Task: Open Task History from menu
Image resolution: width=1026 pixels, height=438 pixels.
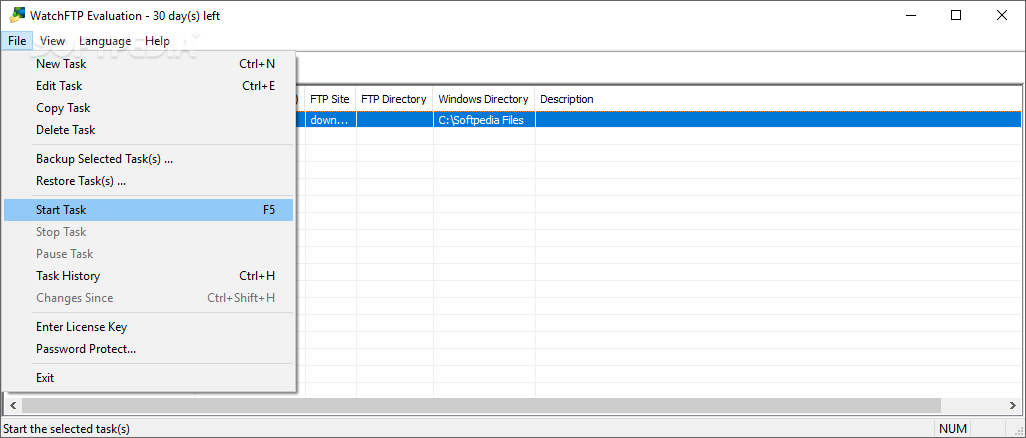Action: point(149,276)
